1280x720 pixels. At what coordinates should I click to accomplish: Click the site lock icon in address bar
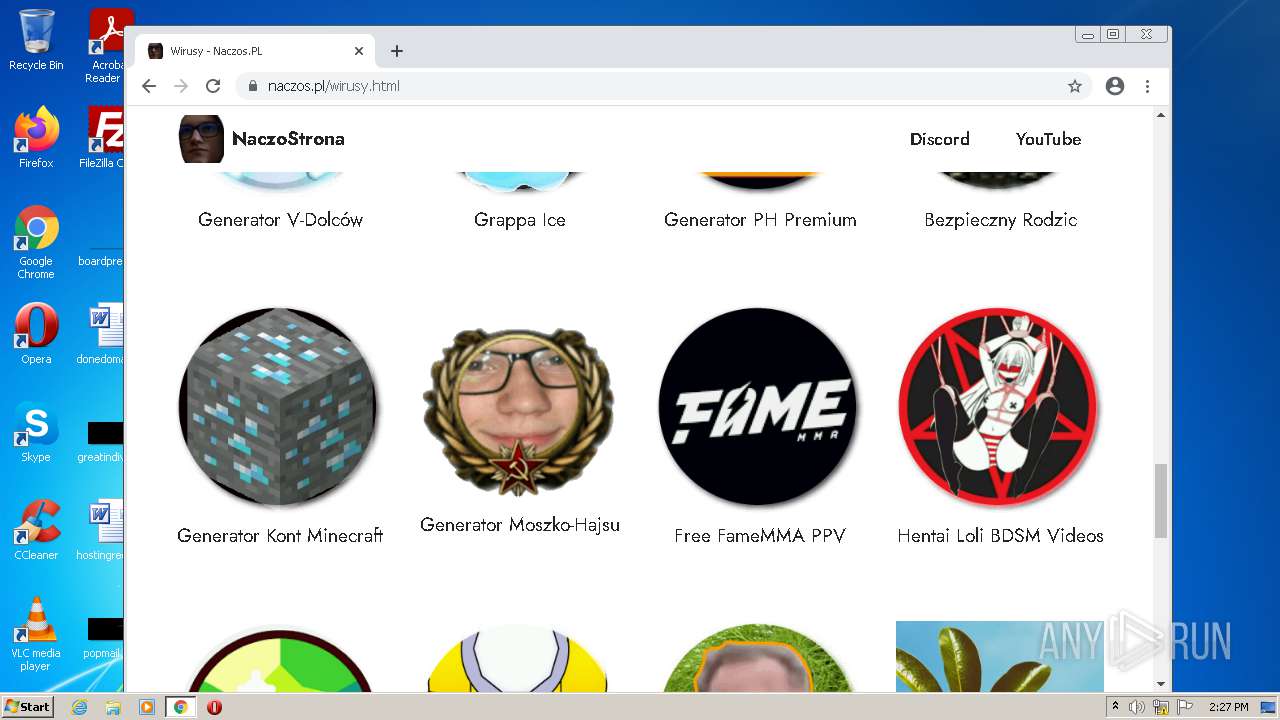point(253,86)
